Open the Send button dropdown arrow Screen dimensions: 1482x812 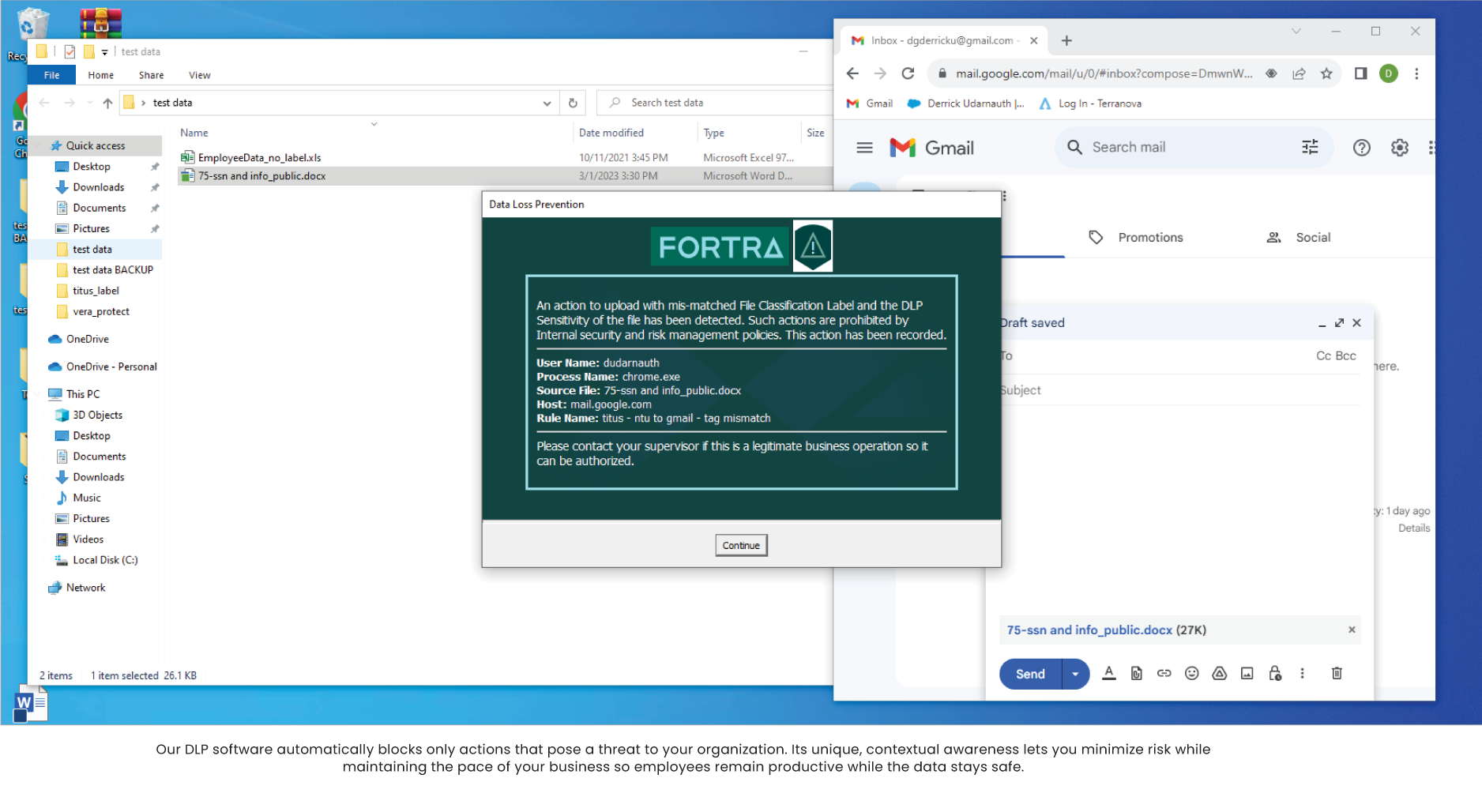click(x=1075, y=673)
